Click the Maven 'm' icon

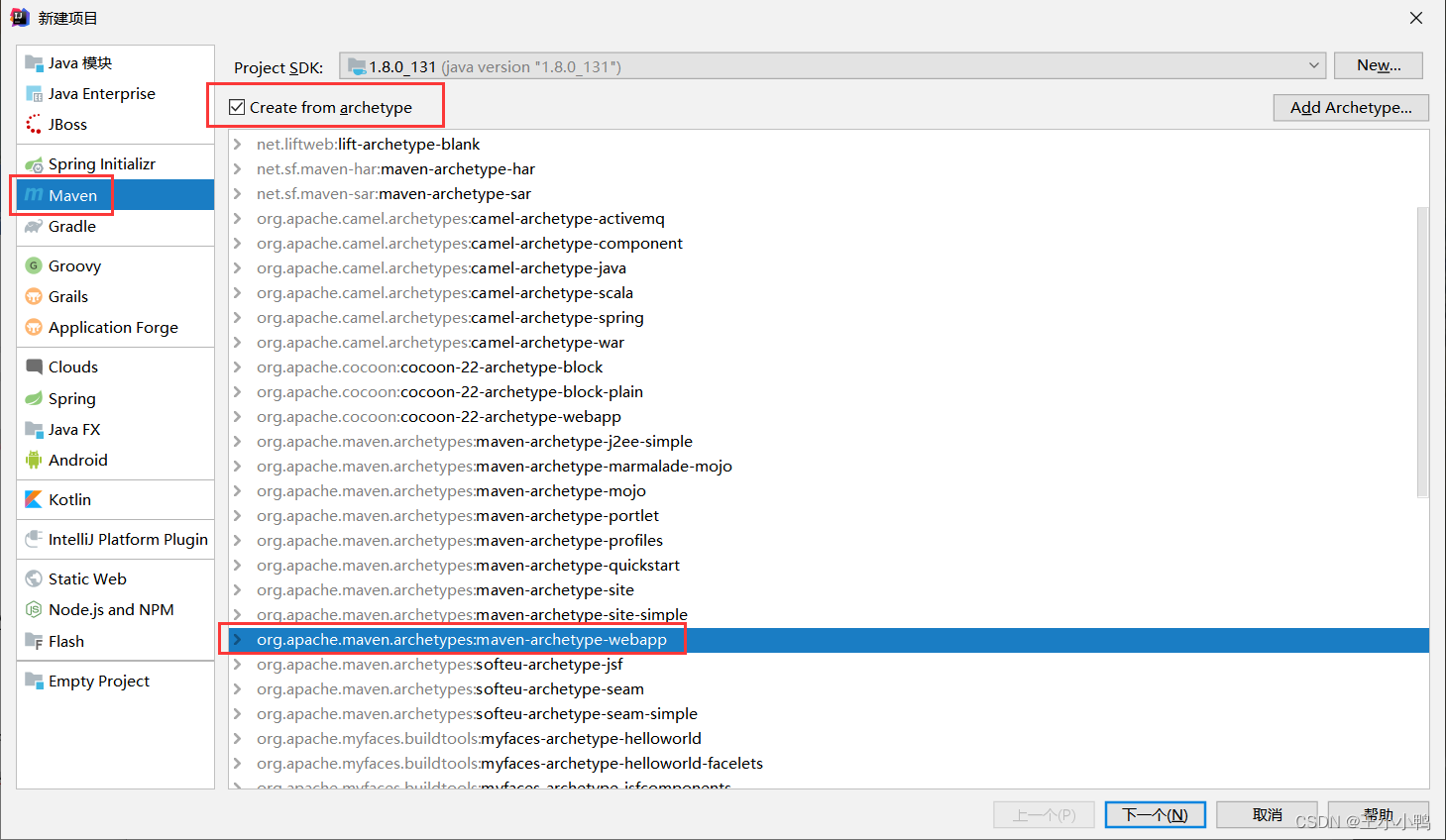[x=34, y=195]
